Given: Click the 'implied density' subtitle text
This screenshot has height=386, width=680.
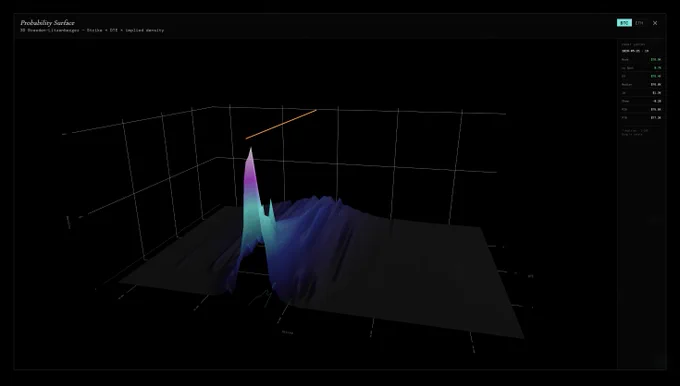Looking at the screenshot, I should pos(145,30).
